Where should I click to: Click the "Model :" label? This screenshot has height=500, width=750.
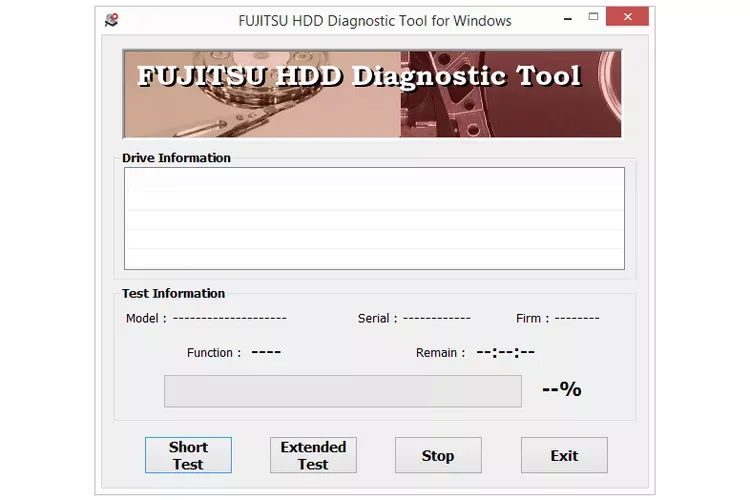pyautogui.click(x=146, y=319)
